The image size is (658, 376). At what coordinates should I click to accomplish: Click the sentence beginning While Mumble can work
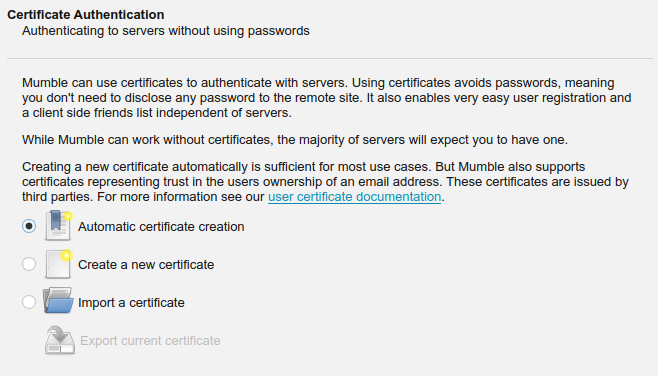(295, 140)
